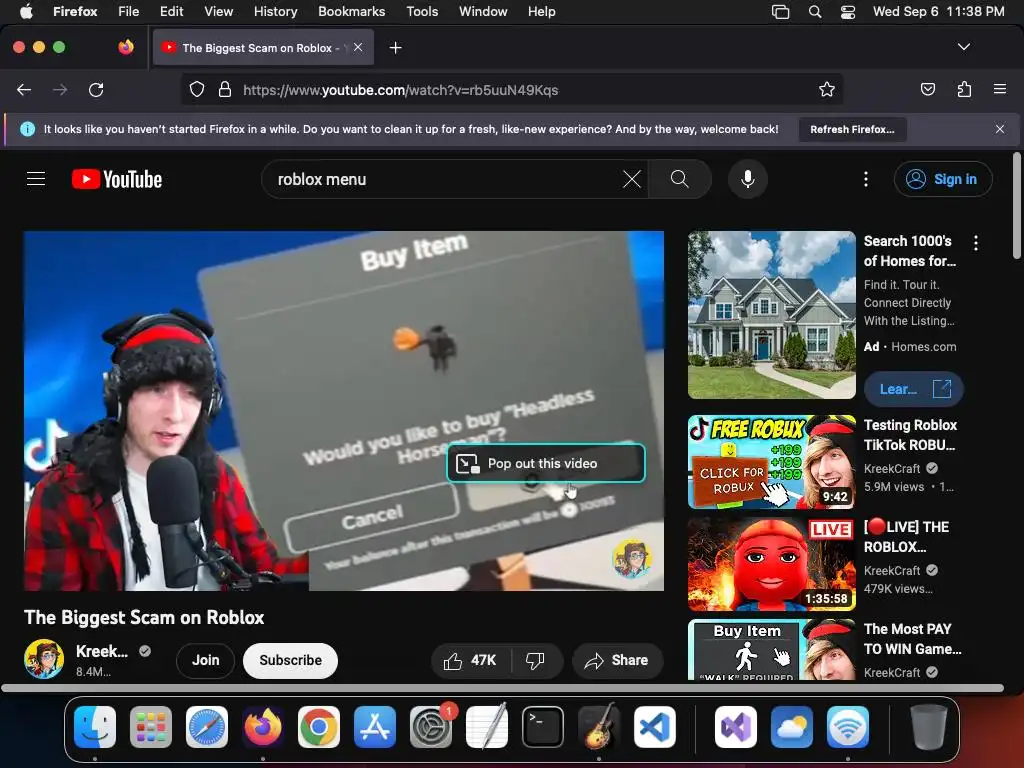Launch Google Chrome from the Dock
The width and height of the screenshot is (1024, 768).
[319, 727]
